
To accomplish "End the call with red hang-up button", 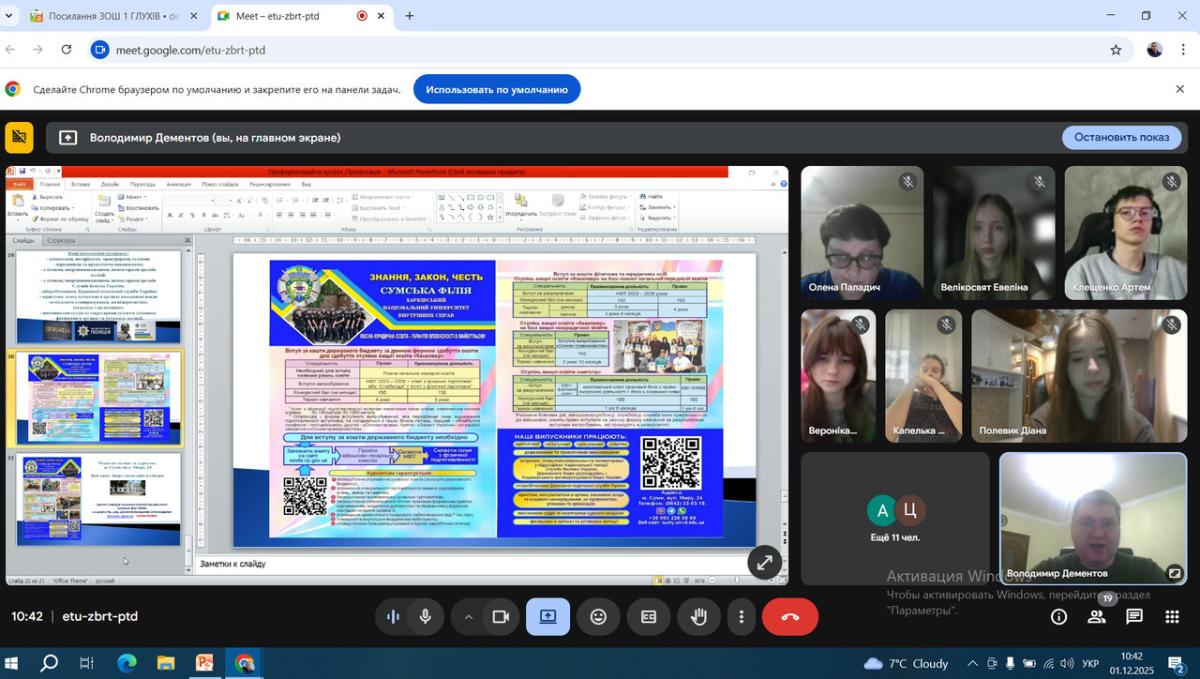I will [x=790, y=617].
